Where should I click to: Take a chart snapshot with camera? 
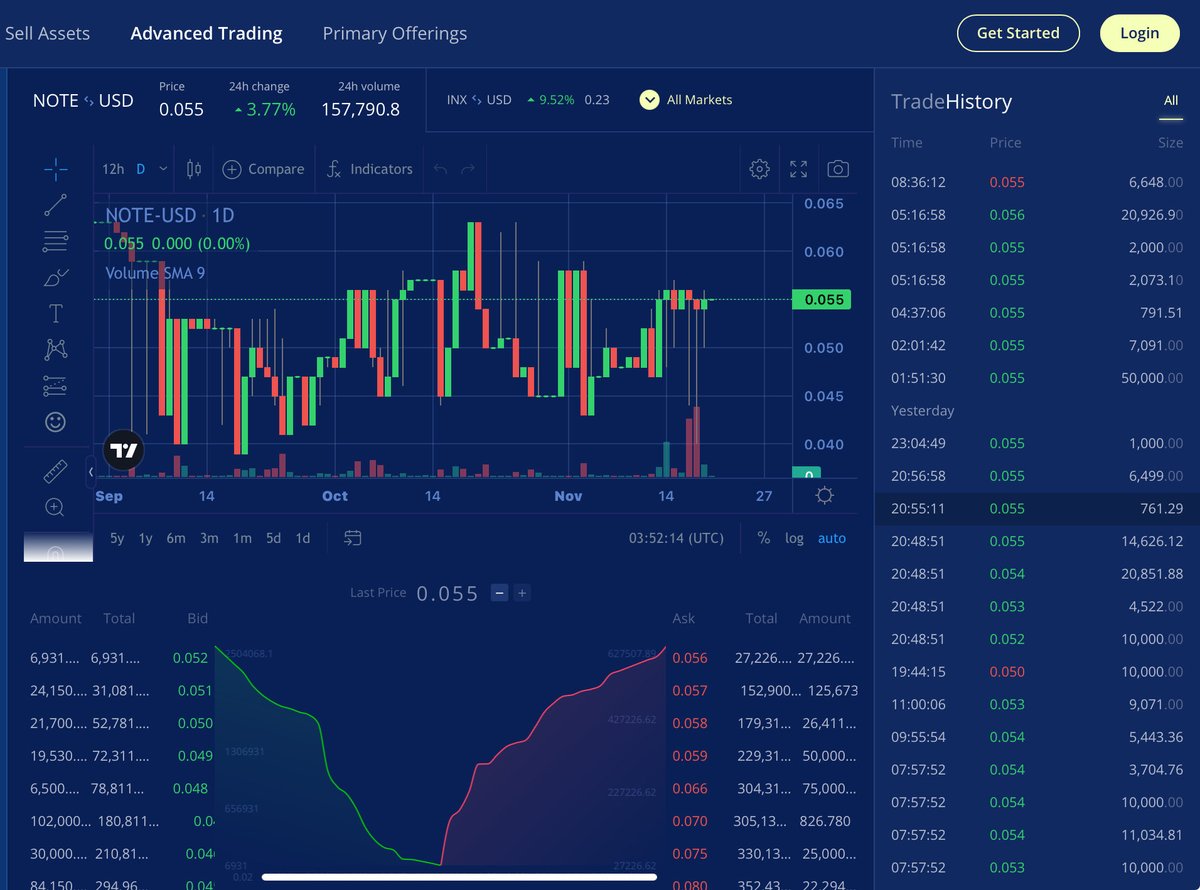(x=838, y=169)
